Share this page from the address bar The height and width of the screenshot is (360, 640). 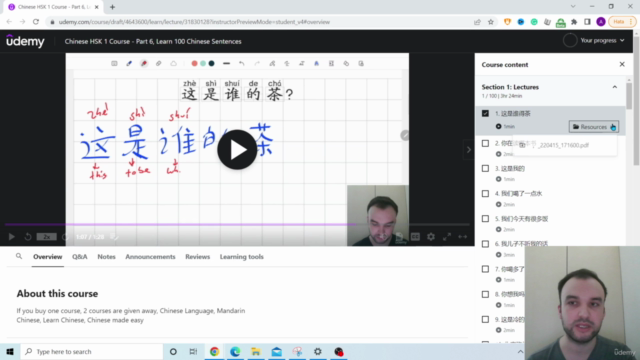tap(477, 22)
